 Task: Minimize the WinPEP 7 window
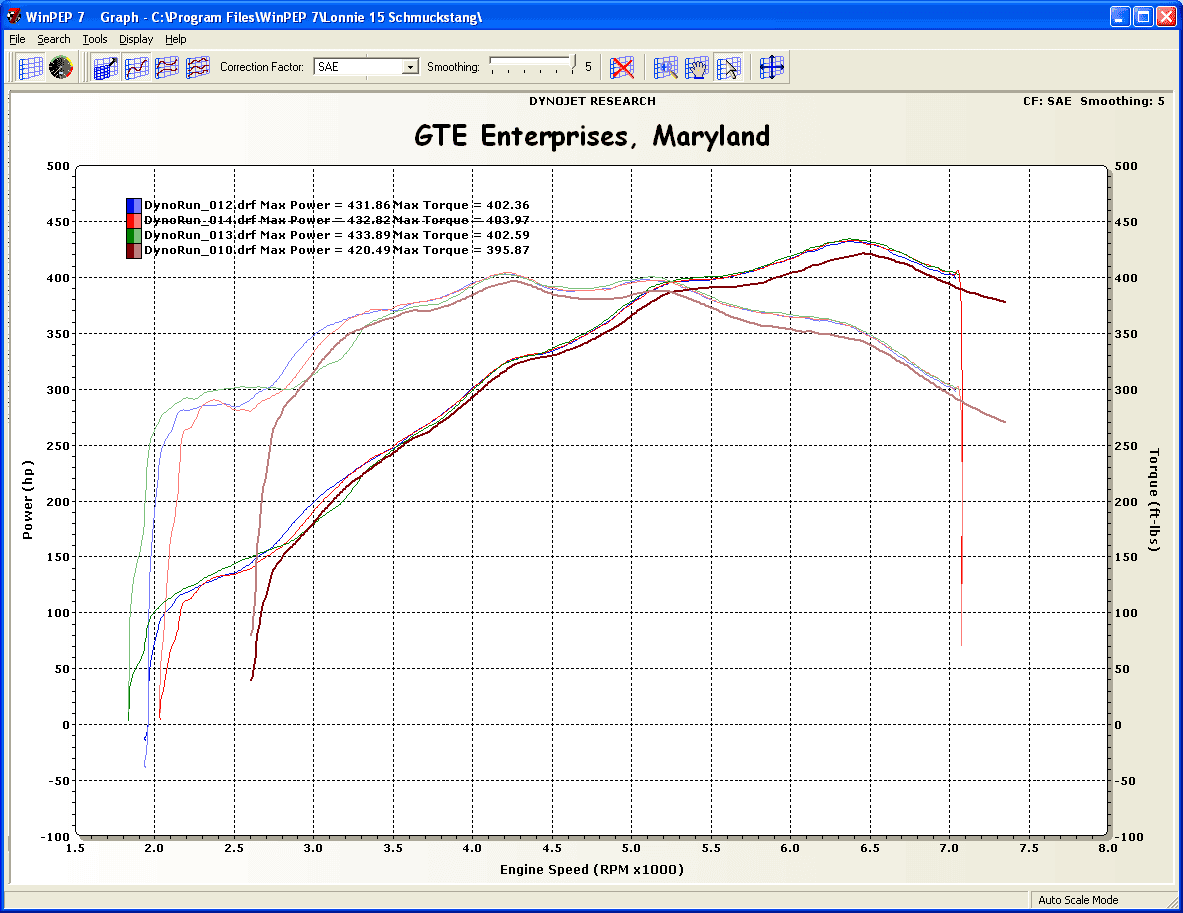1120,17
